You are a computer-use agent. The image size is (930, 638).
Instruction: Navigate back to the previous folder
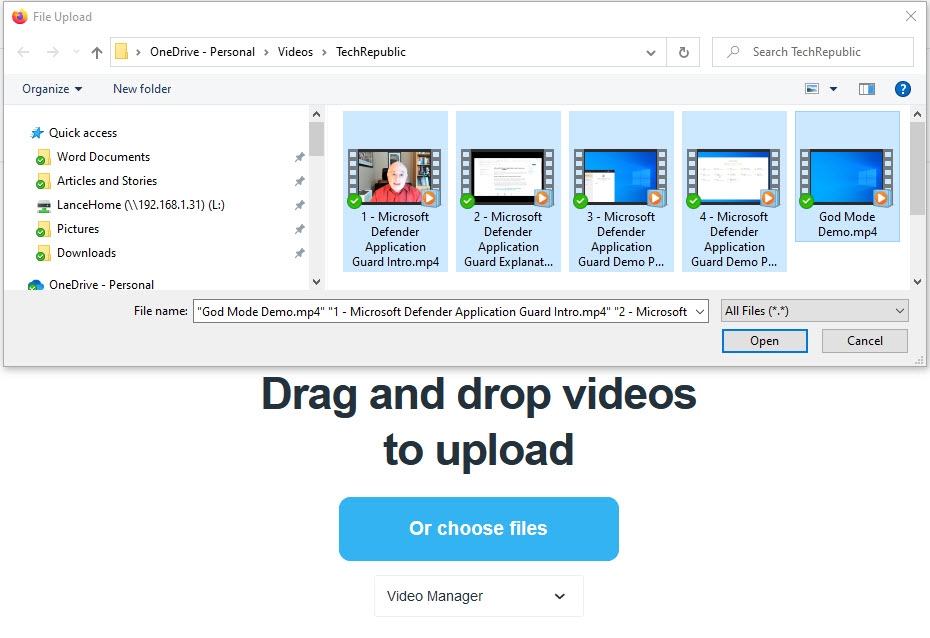pos(22,51)
